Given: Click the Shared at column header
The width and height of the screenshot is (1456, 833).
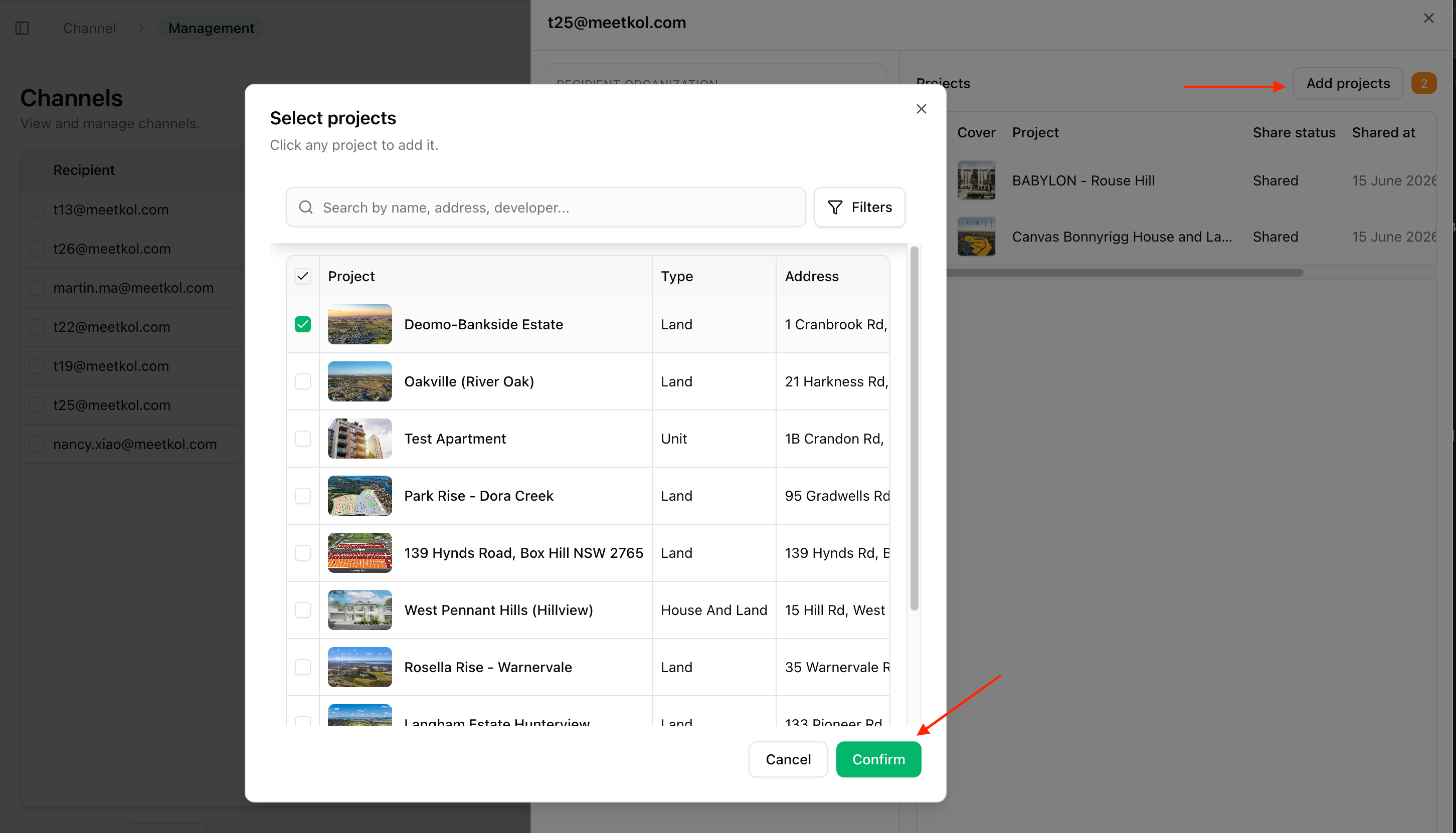Looking at the screenshot, I should point(1383,133).
